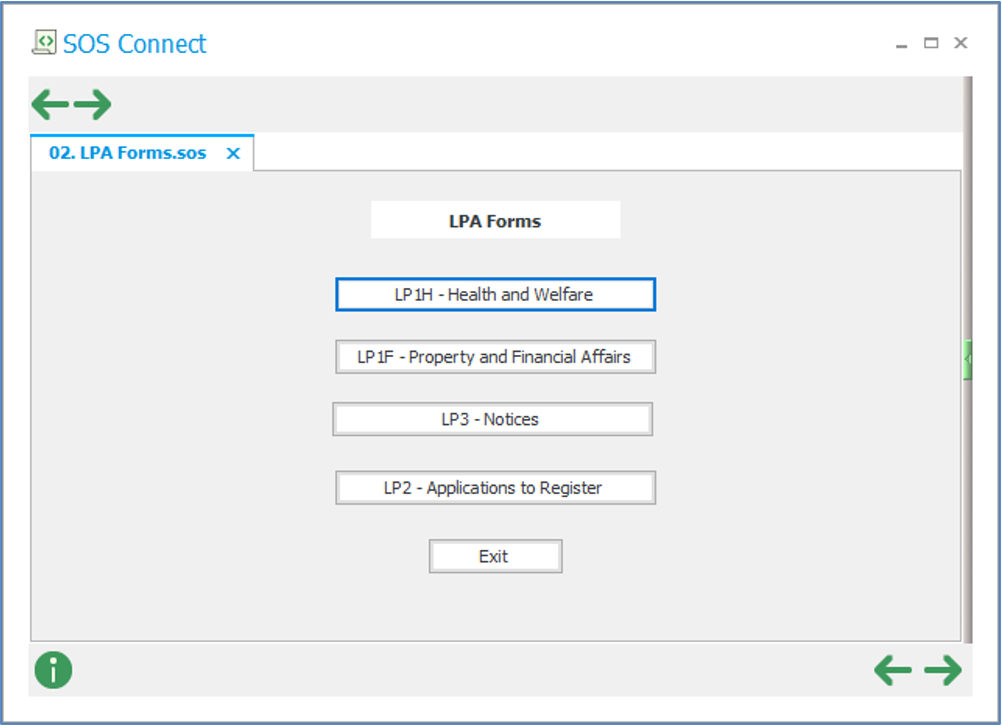Open the green information icon
This screenshot has width=1002, height=726.
(53, 670)
